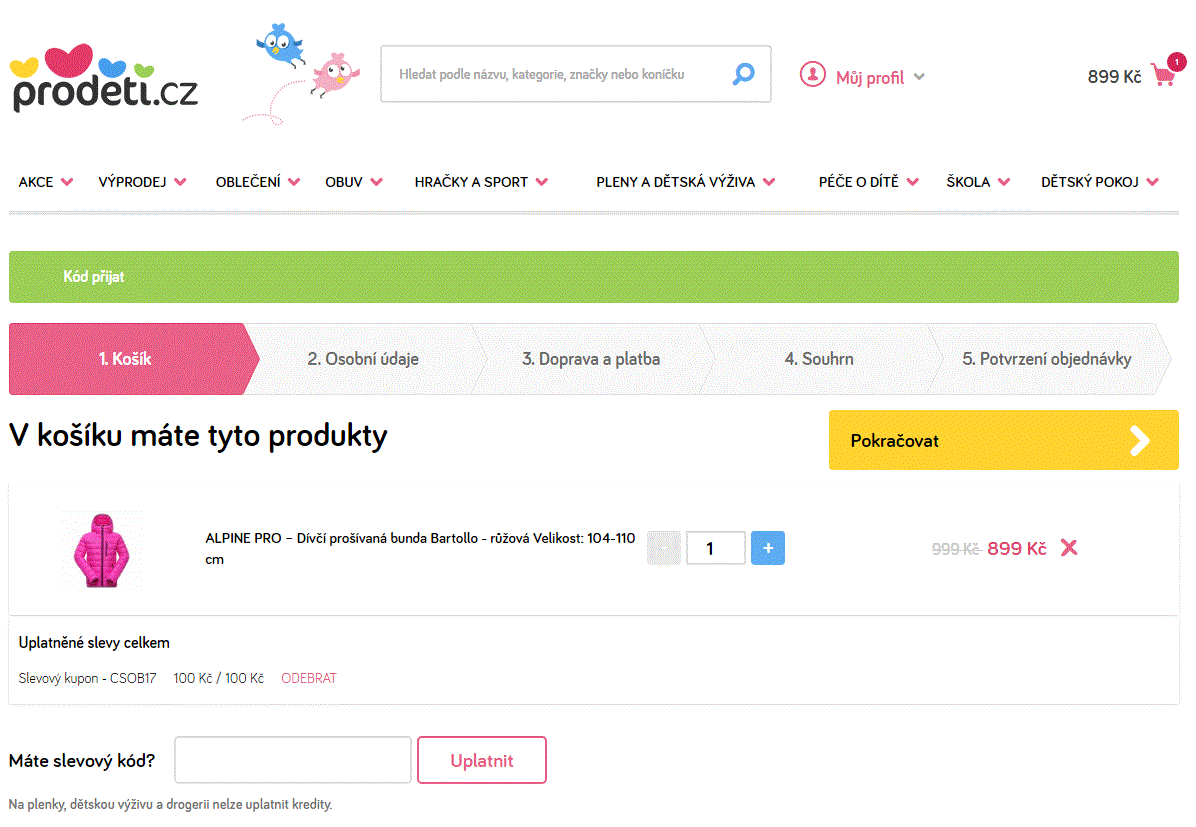Click the 899 Kč cart total in header
Image resolution: width=1196 pixels, height=827 pixels.
click(1114, 76)
